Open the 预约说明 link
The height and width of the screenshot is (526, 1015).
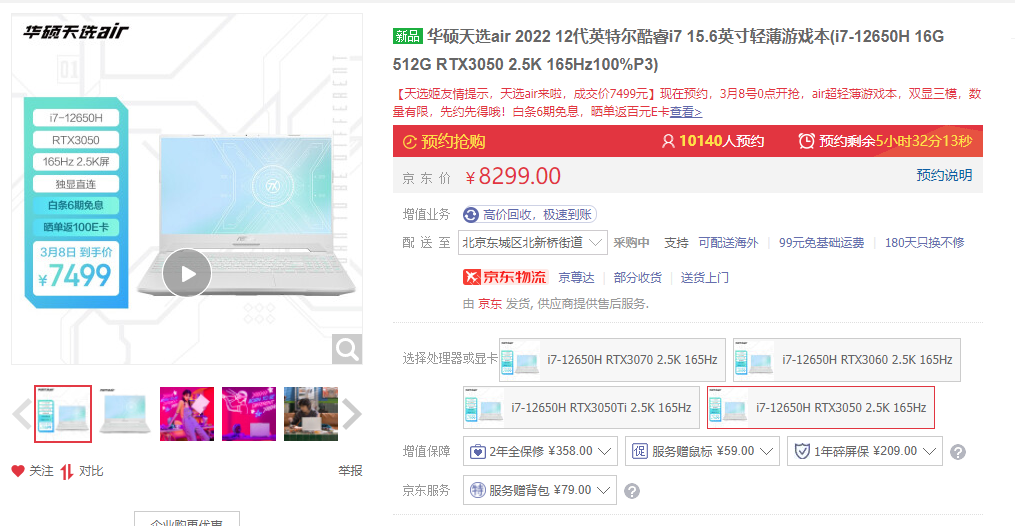944,175
